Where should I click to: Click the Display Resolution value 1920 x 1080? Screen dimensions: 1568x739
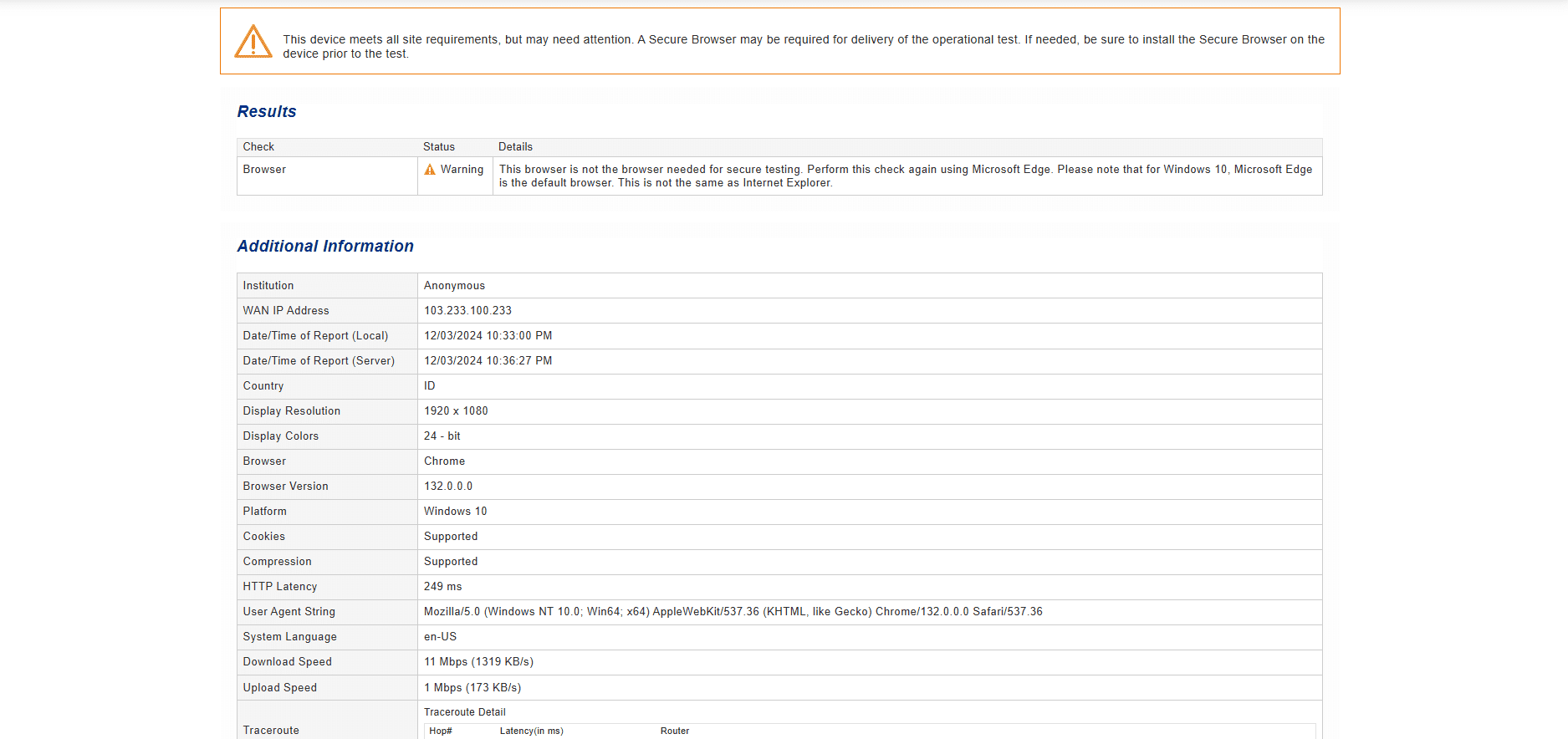(x=456, y=411)
